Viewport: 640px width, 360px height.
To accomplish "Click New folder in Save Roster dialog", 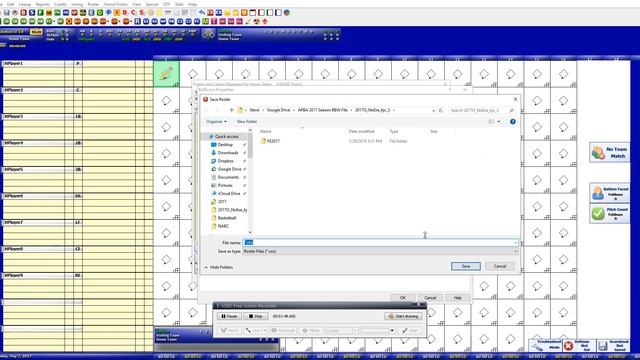I will point(247,122).
